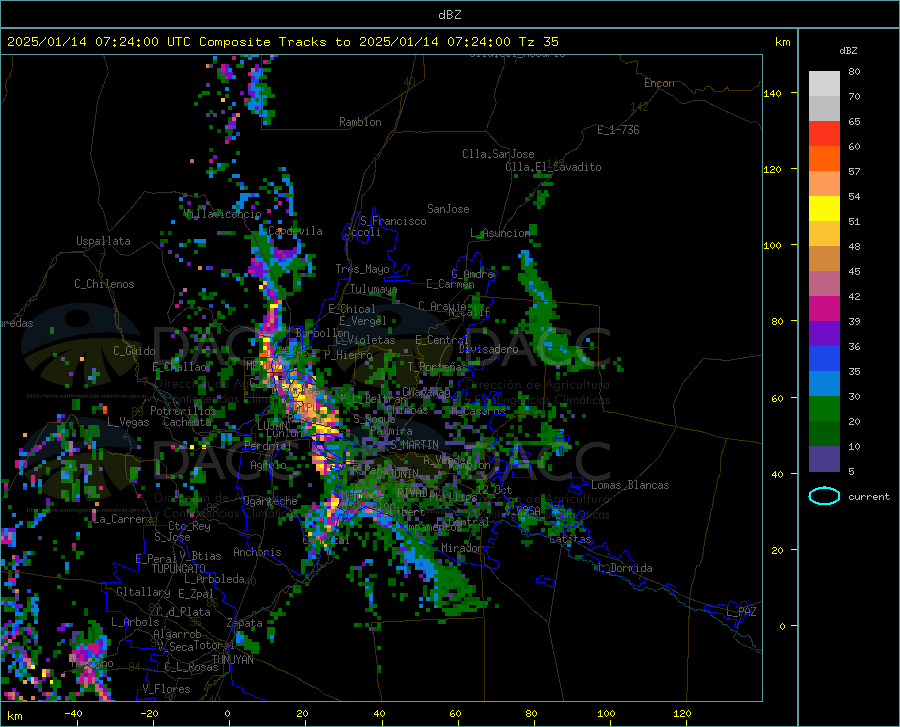The image size is (900, 727).
Task: Click the Divisadero map label
Action: click(x=488, y=349)
